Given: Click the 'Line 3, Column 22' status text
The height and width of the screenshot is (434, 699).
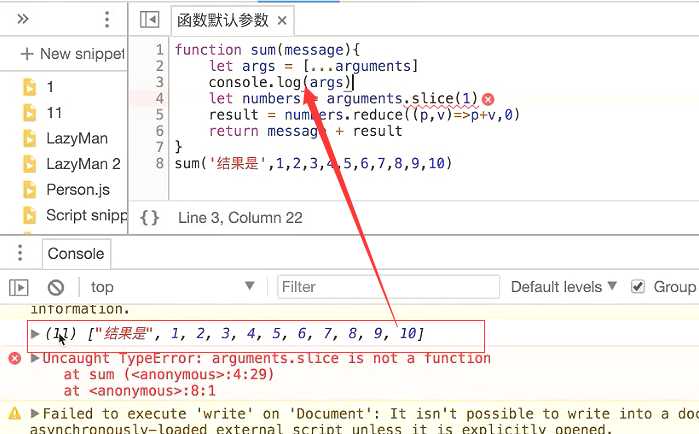Looking at the screenshot, I should 240,218.
